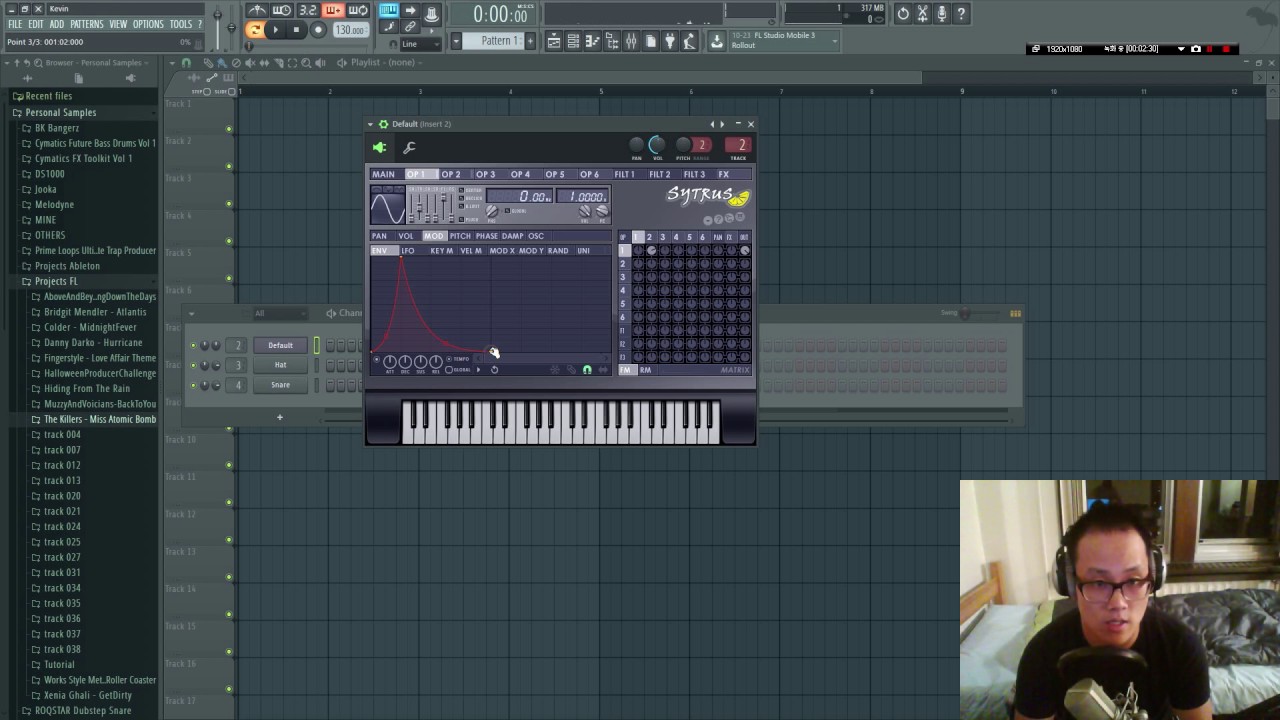Viewport: 1280px width, 720px height.
Task: Click the Hat channel button
Action: (280, 365)
